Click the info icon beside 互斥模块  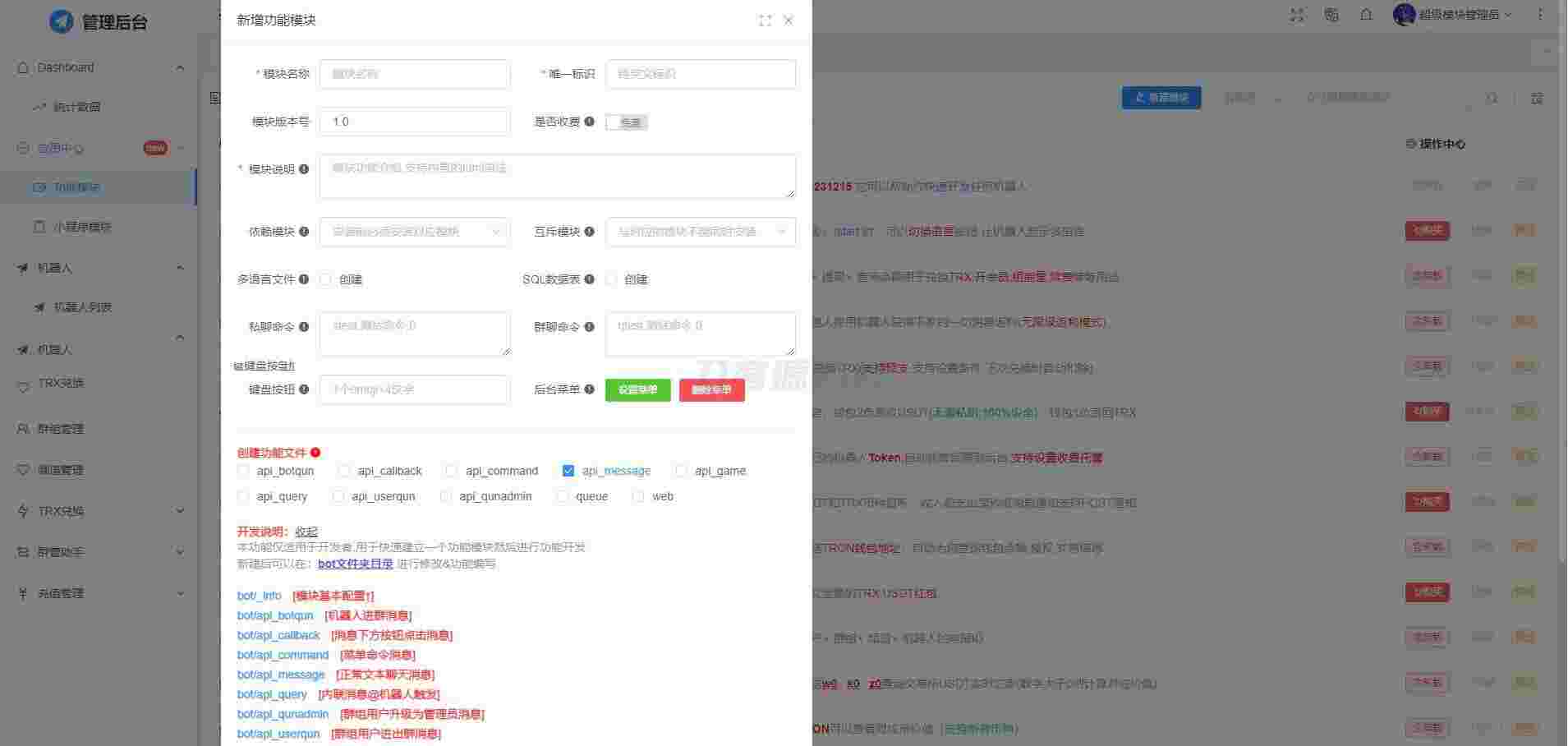pos(589,232)
